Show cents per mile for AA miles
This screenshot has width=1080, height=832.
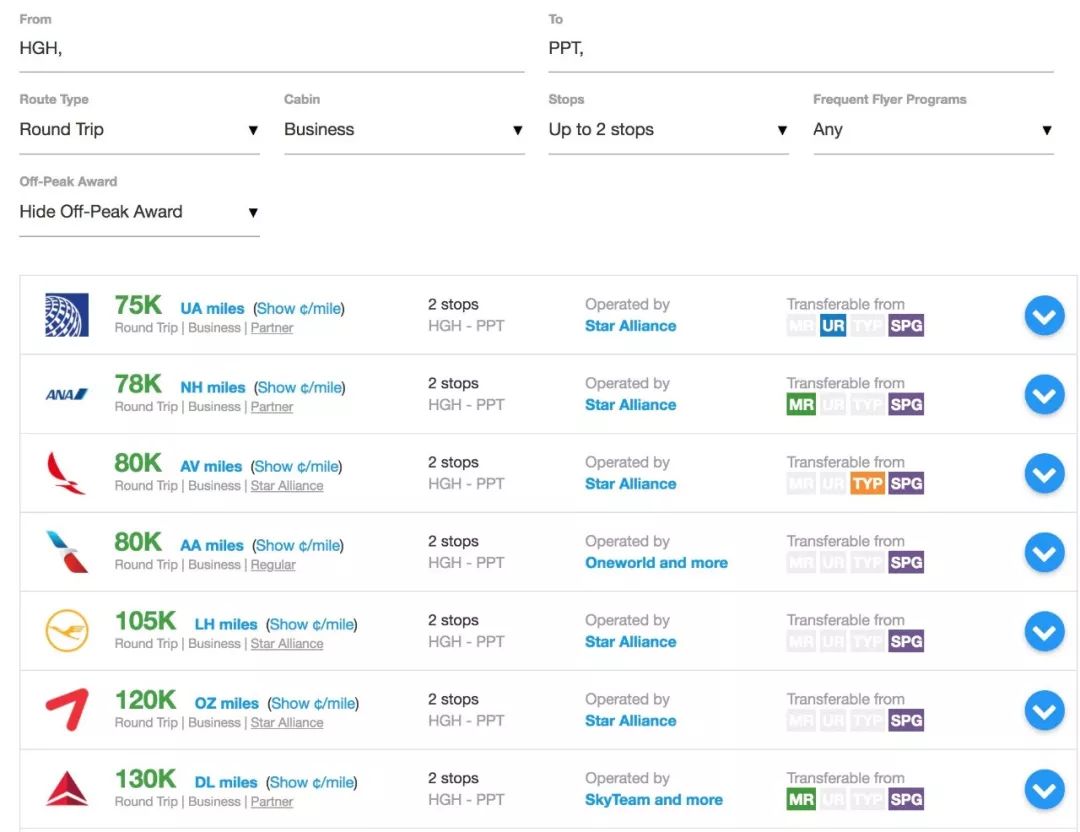pyautogui.click(x=299, y=546)
